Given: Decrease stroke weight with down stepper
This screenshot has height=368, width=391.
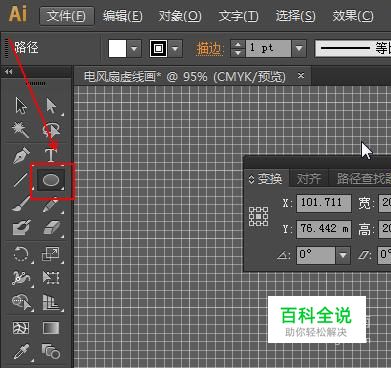Looking at the screenshot, I should click(238, 53).
